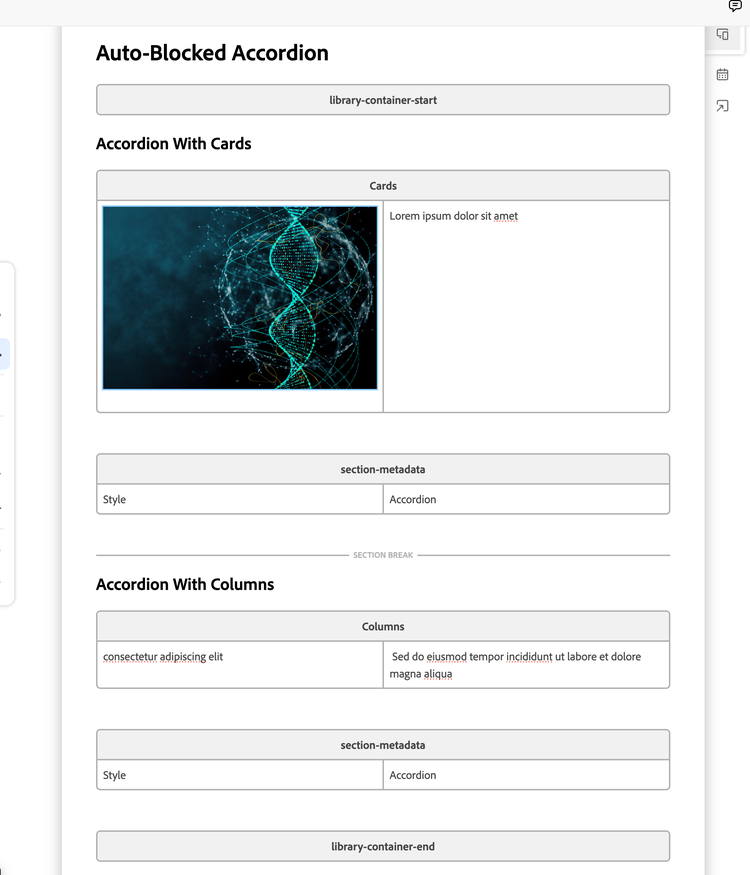Viewport: 750px width, 875px height.
Task: Select the DNA helix image
Action: tap(240, 297)
